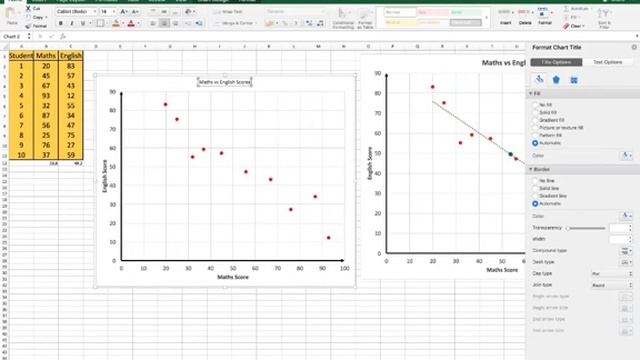This screenshot has height=360, width=640.
Task: Select Pattern fill radio option
Action: click(x=535, y=135)
